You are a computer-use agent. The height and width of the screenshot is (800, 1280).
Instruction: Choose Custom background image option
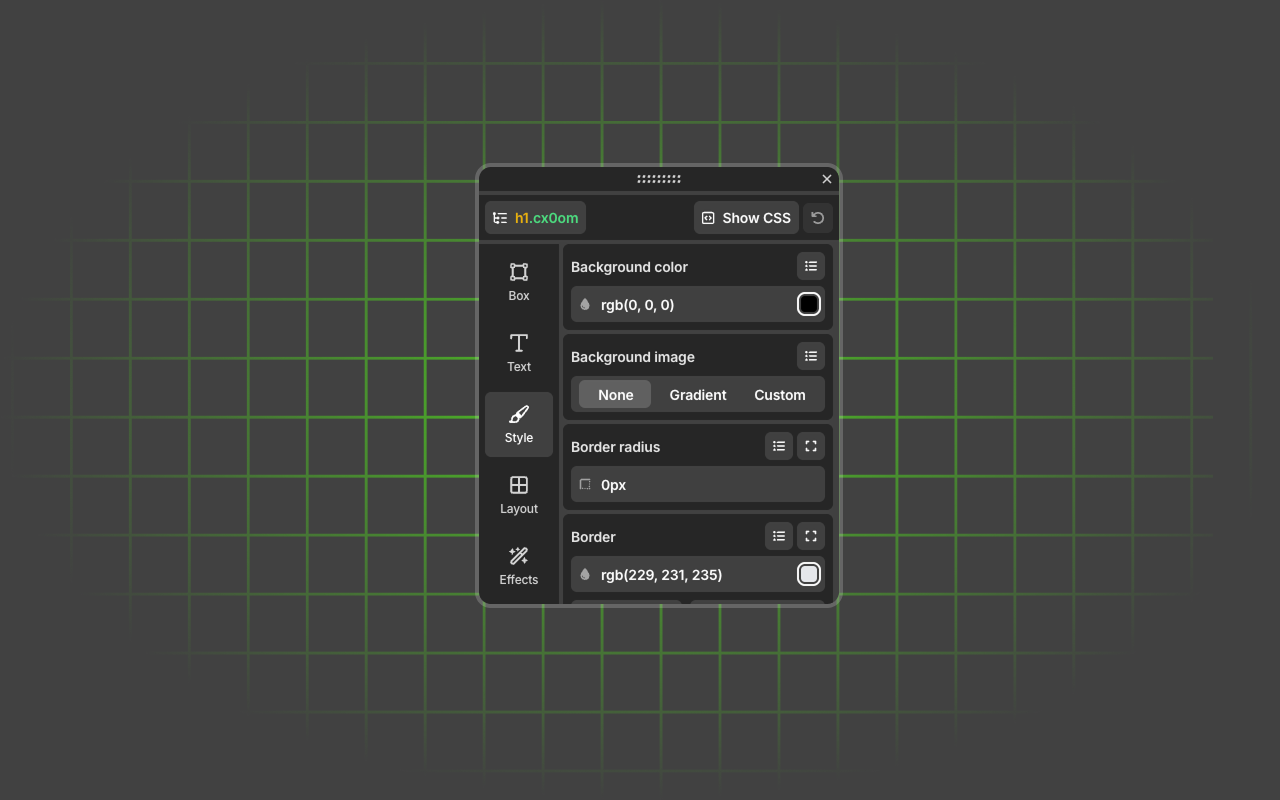[779, 395]
